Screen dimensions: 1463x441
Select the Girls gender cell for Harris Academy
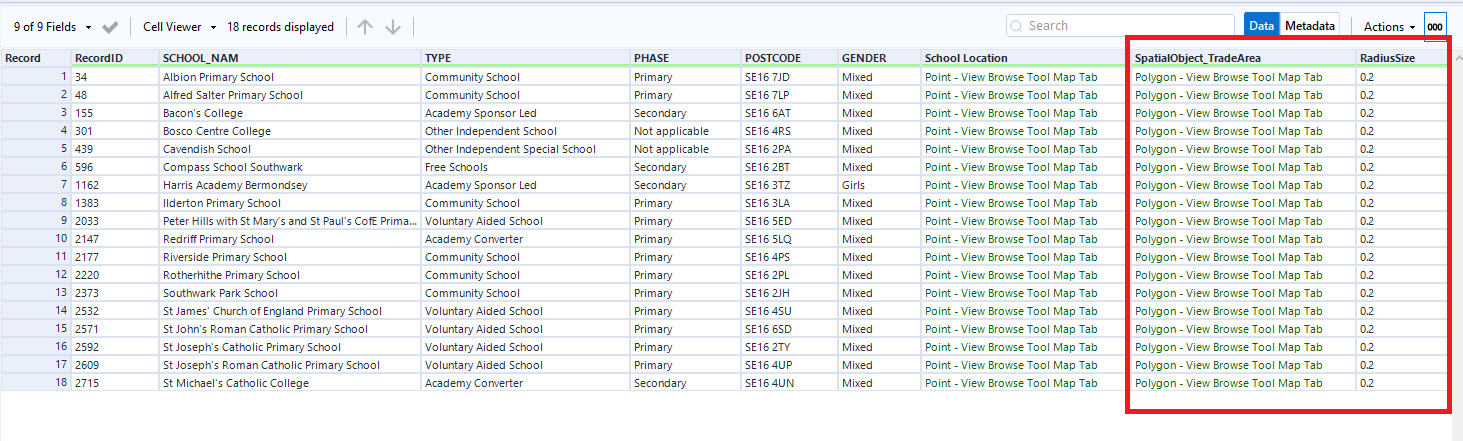pyautogui.click(x=855, y=185)
